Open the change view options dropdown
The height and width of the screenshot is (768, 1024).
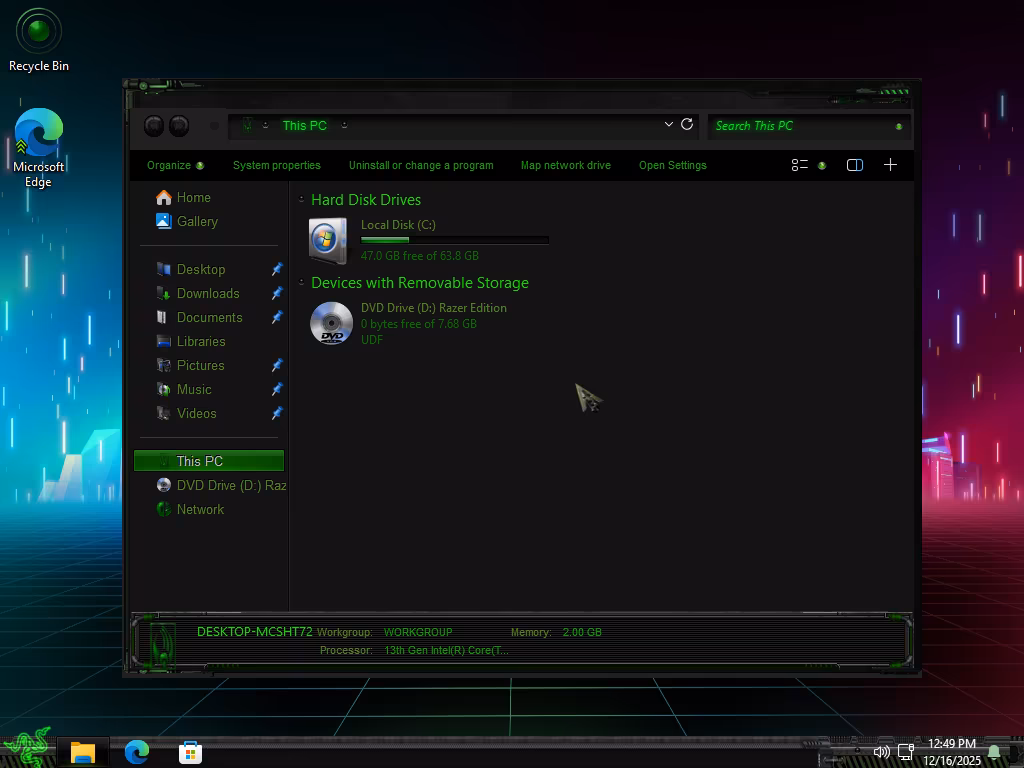(808, 165)
